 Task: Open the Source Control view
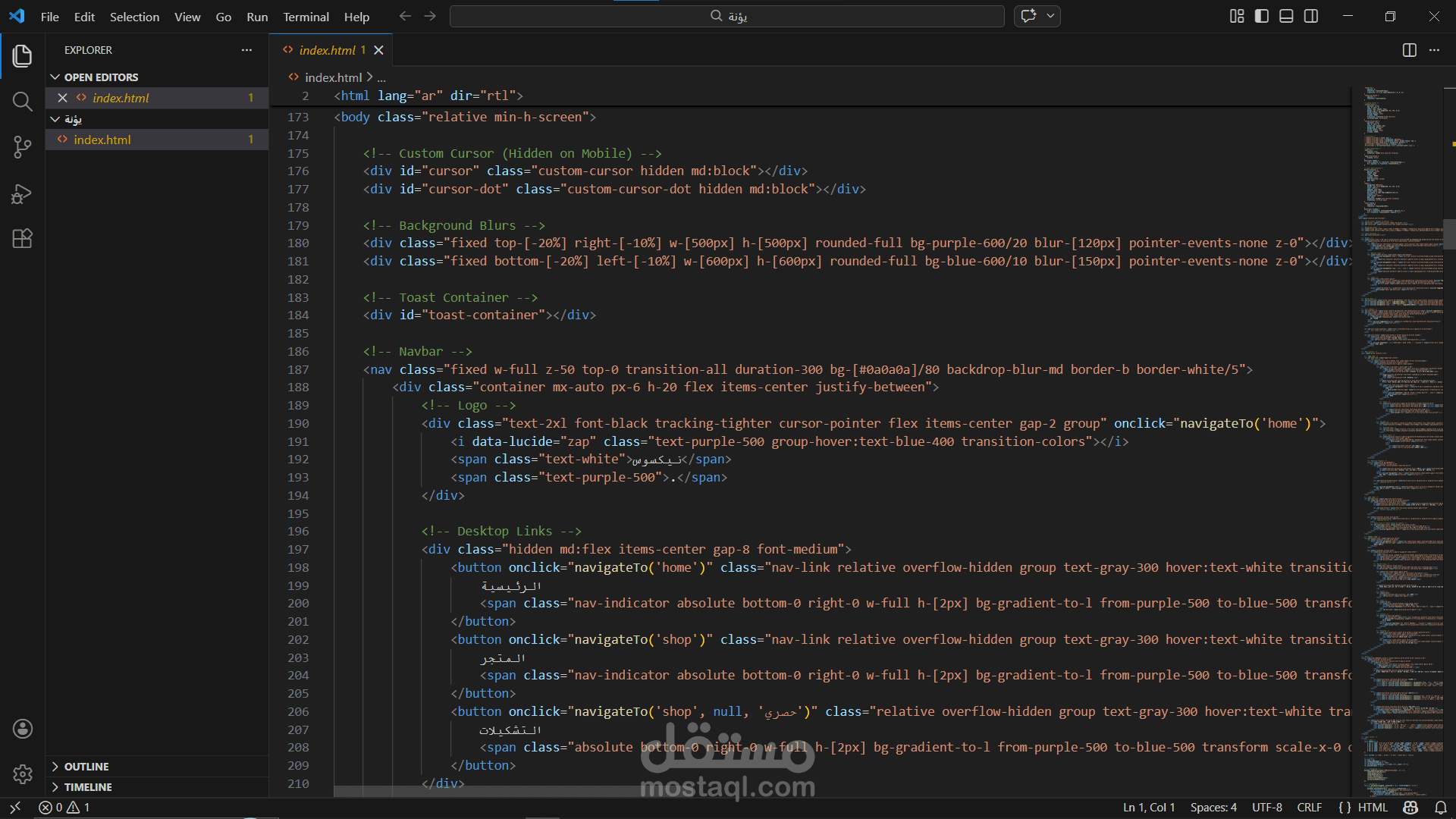coord(22,147)
